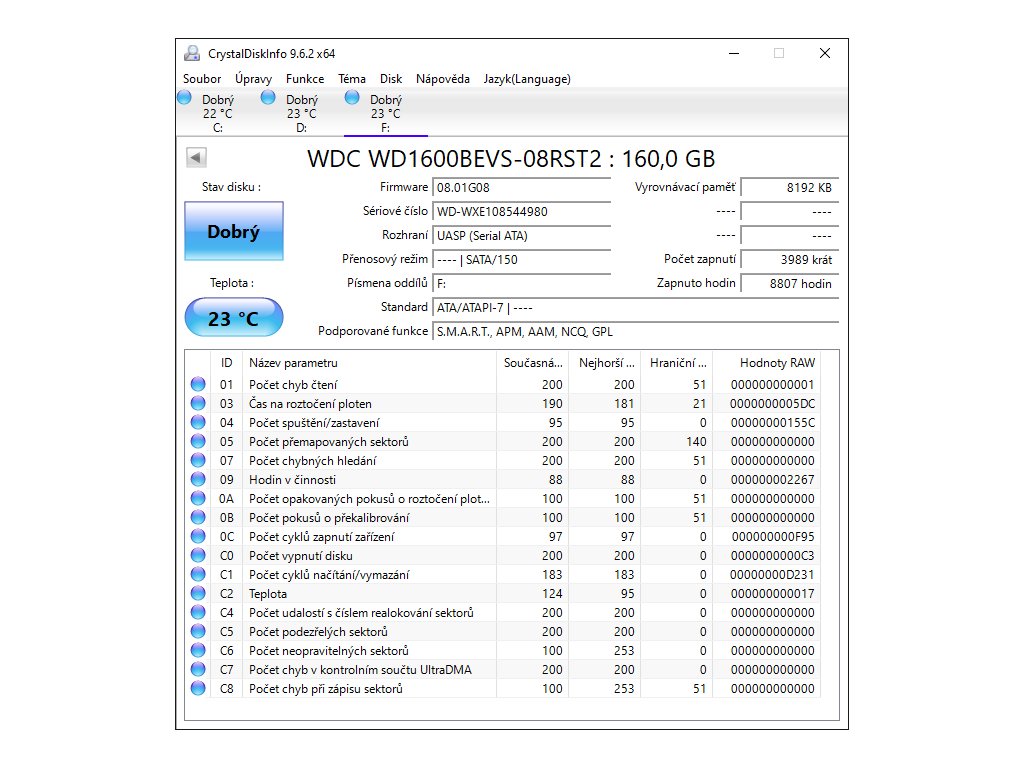Click the Dobrý health status button
Image resolution: width=1024 pixels, height=768 pixels.
(x=234, y=231)
